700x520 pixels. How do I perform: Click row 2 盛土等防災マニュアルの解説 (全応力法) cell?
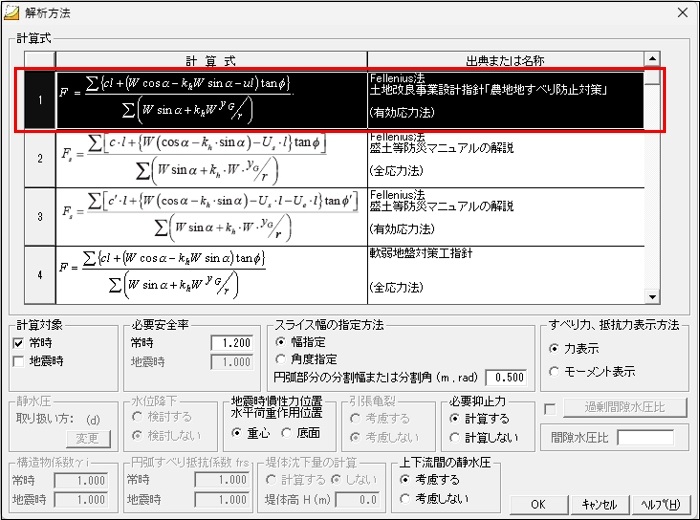coord(506,158)
